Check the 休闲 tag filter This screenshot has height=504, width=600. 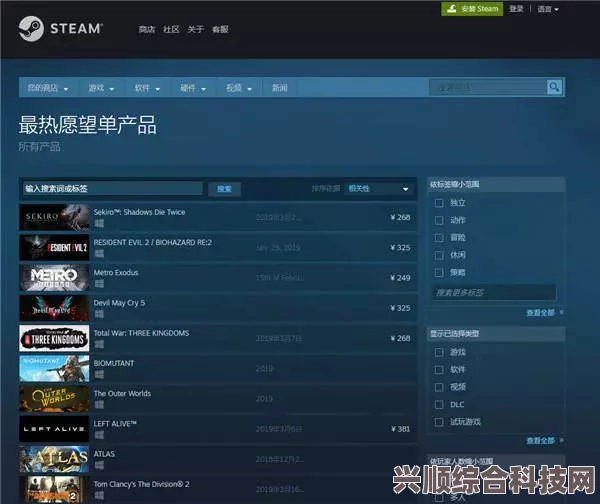(439, 255)
